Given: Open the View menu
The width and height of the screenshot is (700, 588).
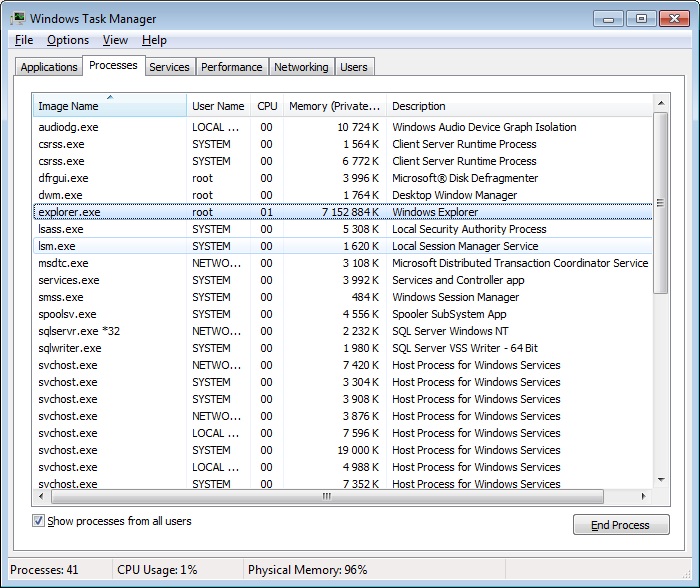Looking at the screenshot, I should (x=115, y=40).
